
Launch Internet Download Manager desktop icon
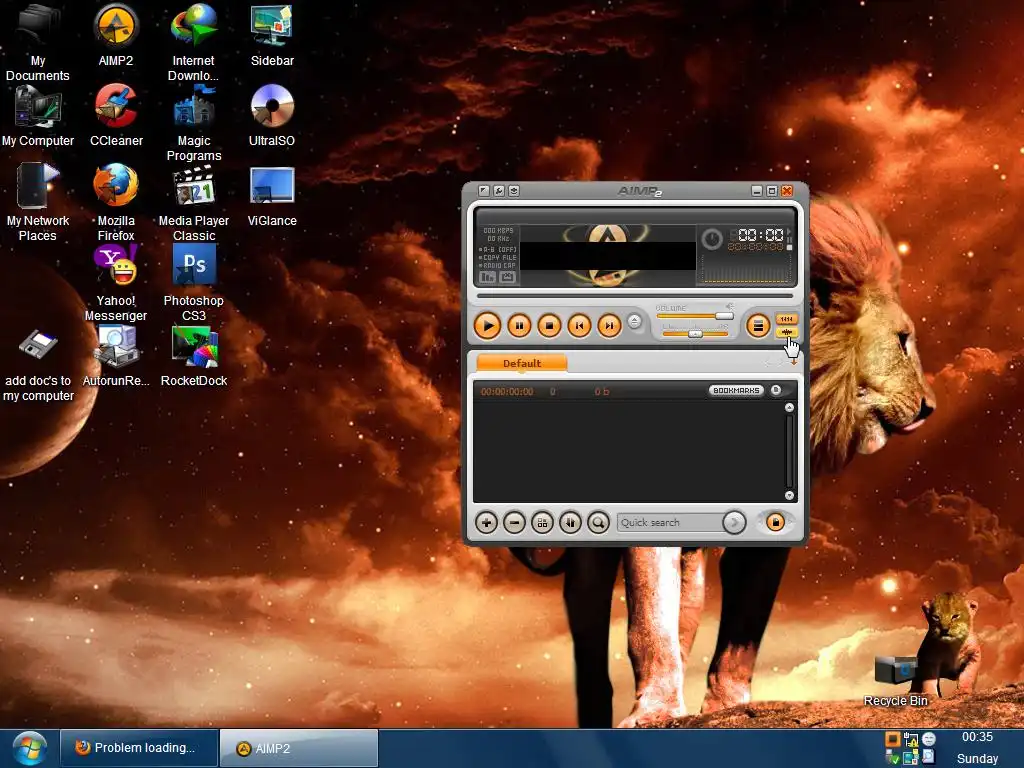pos(193,42)
